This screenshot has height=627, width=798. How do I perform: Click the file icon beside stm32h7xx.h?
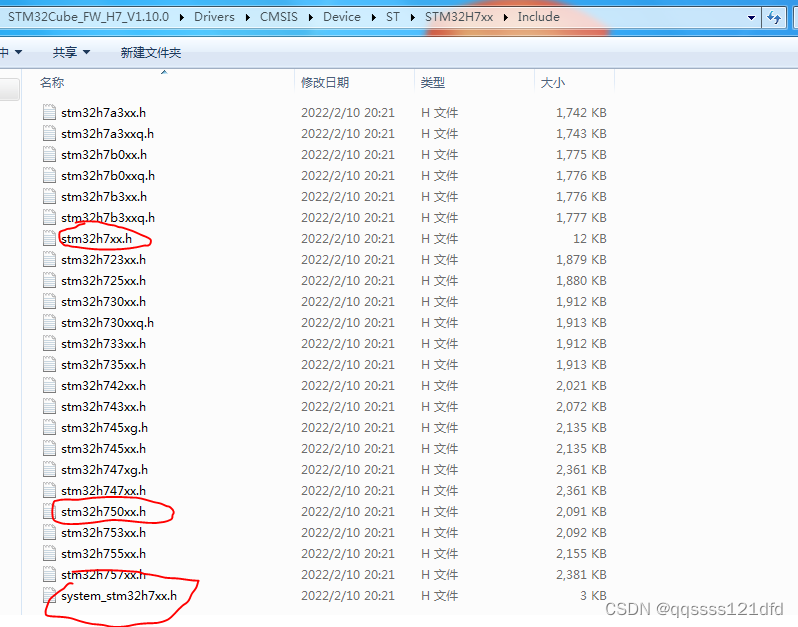point(49,238)
